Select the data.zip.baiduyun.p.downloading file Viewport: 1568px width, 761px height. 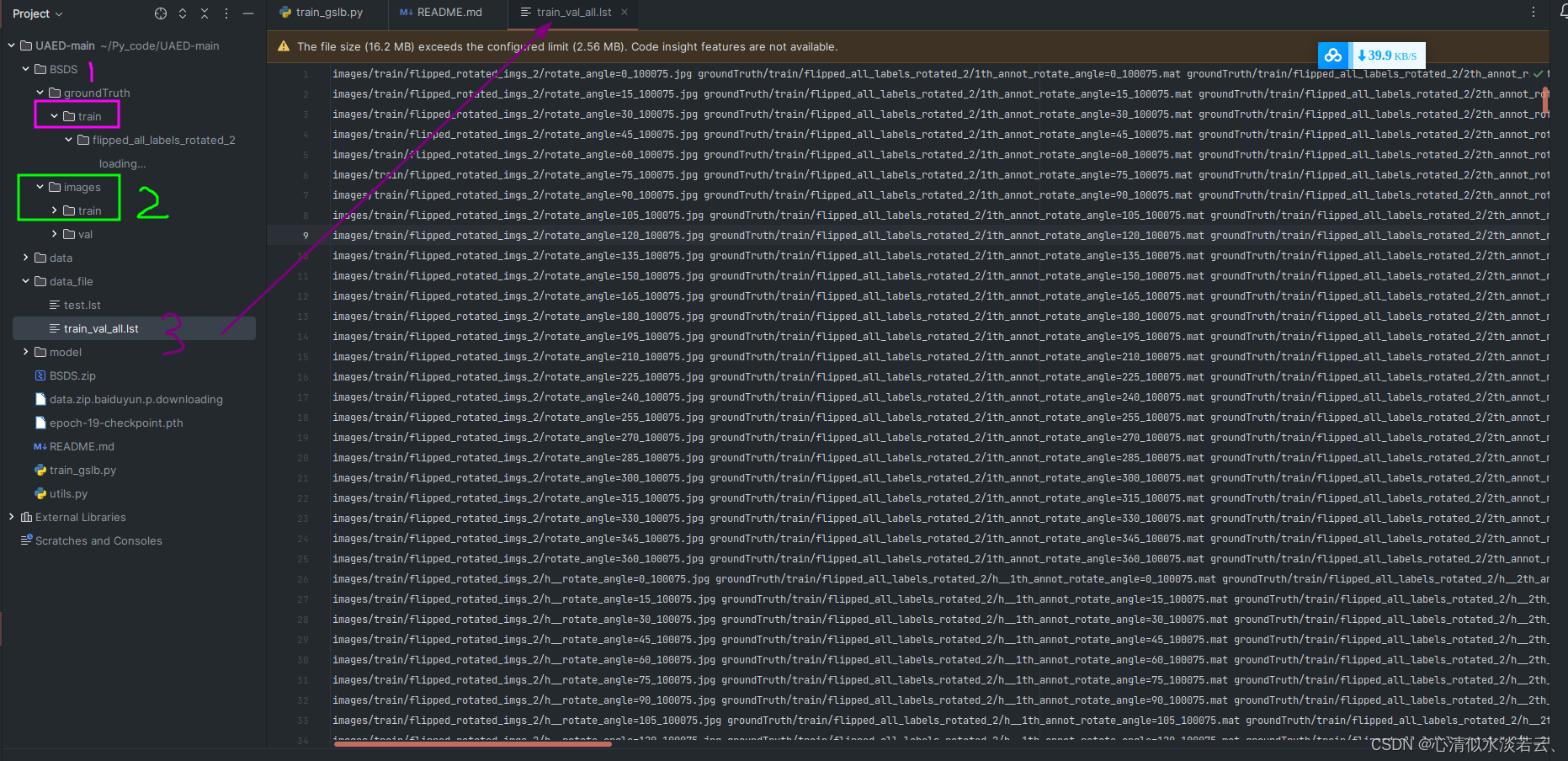[x=136, y=399]
